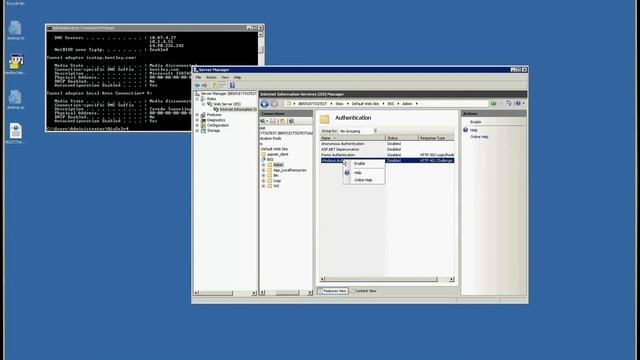Select the Features node in Server Manager tree

click(214, 115)
